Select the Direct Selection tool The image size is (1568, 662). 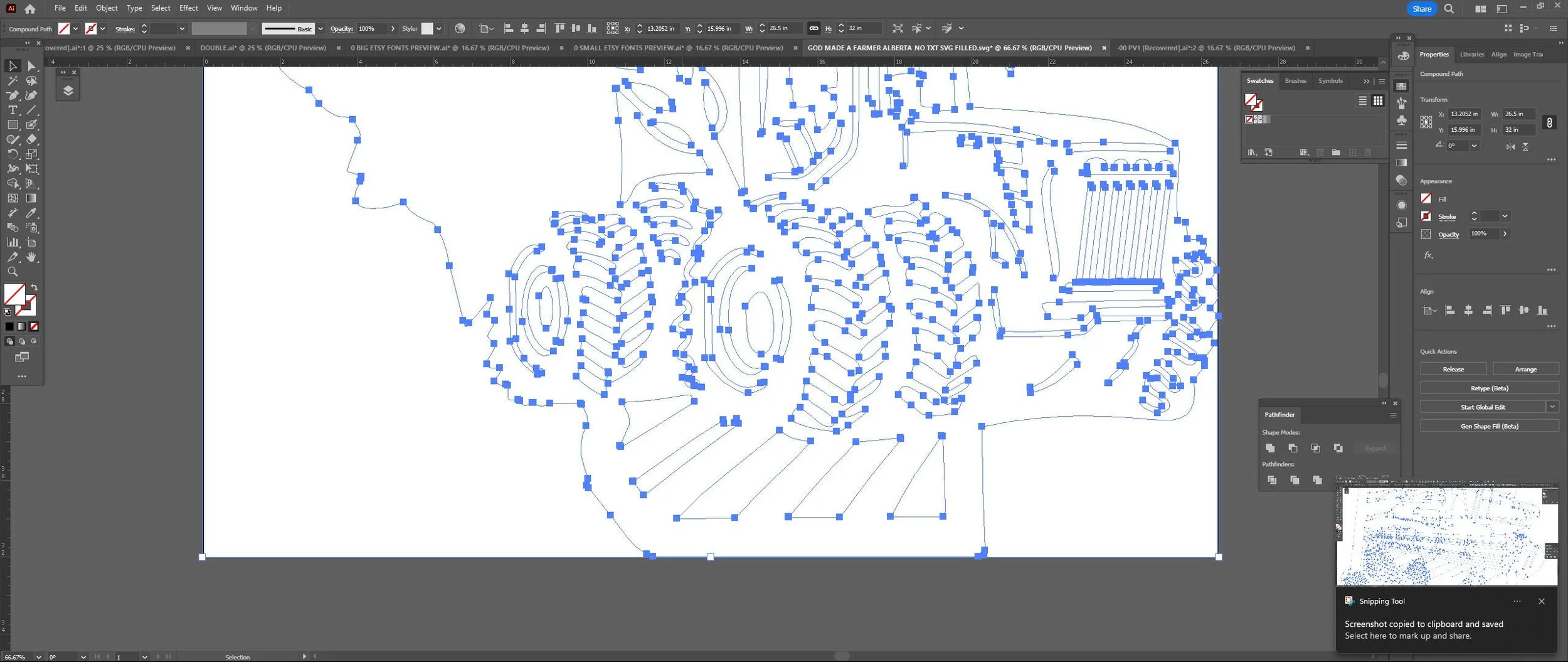tap(31, 66)
